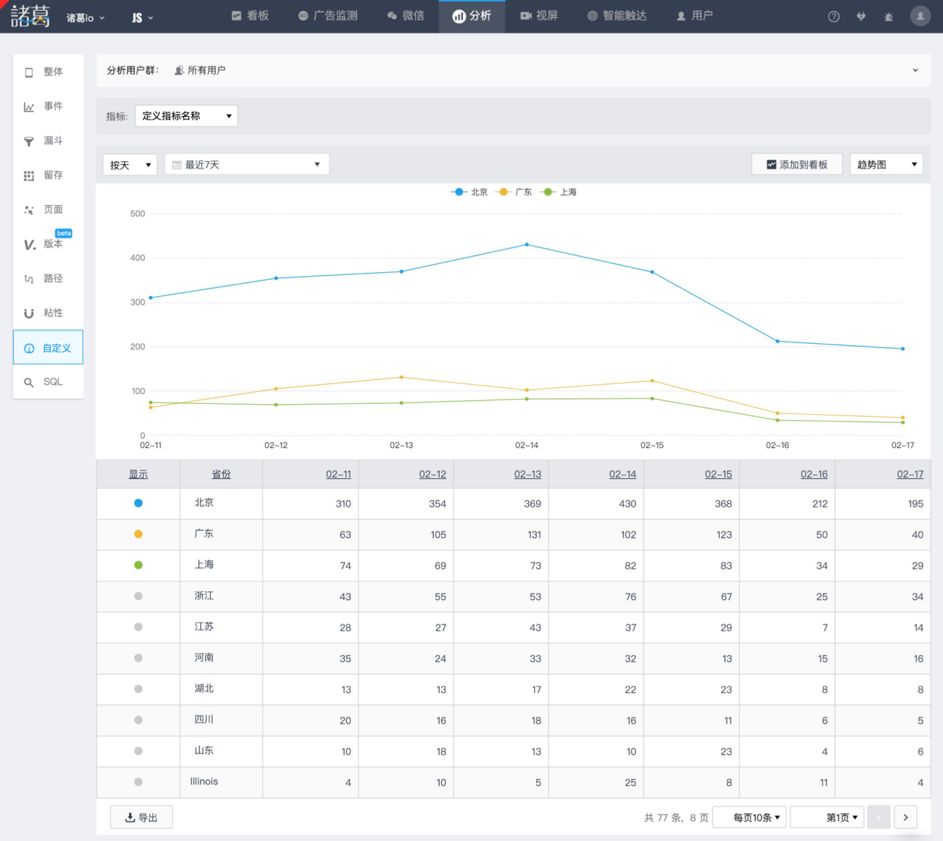Show Illinois series via its grey dot

coord(138,782)
